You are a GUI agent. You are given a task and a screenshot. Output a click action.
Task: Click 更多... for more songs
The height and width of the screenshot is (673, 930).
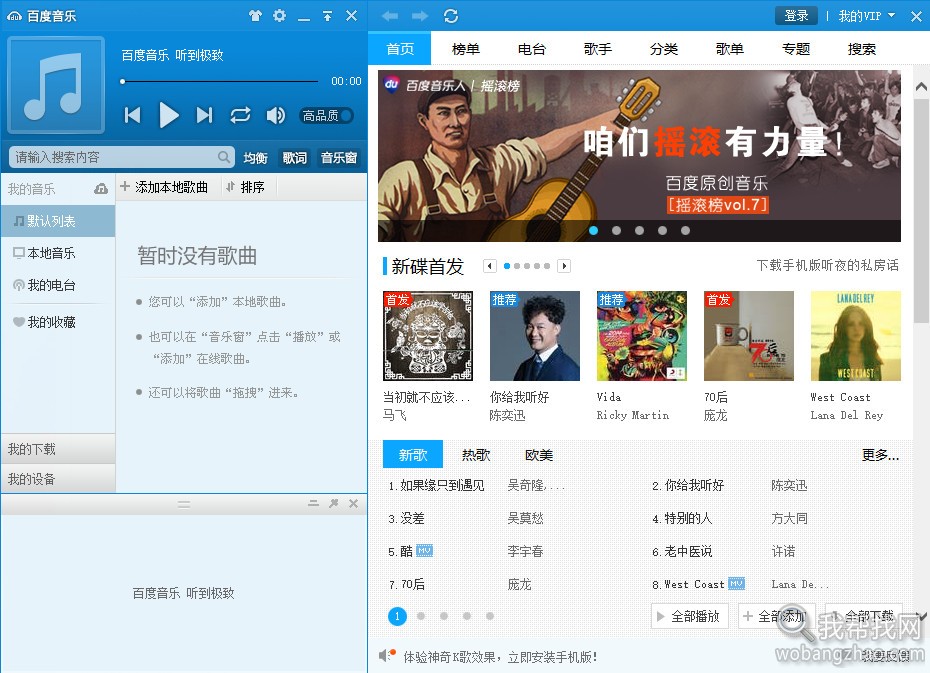[880, 455]
